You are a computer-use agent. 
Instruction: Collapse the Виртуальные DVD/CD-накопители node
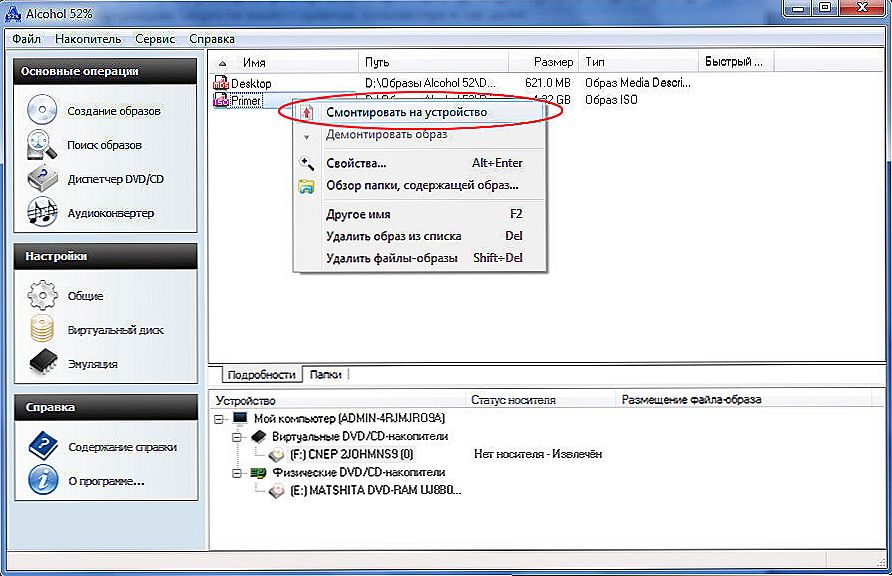pyautogui.click(x=237, y=437)
